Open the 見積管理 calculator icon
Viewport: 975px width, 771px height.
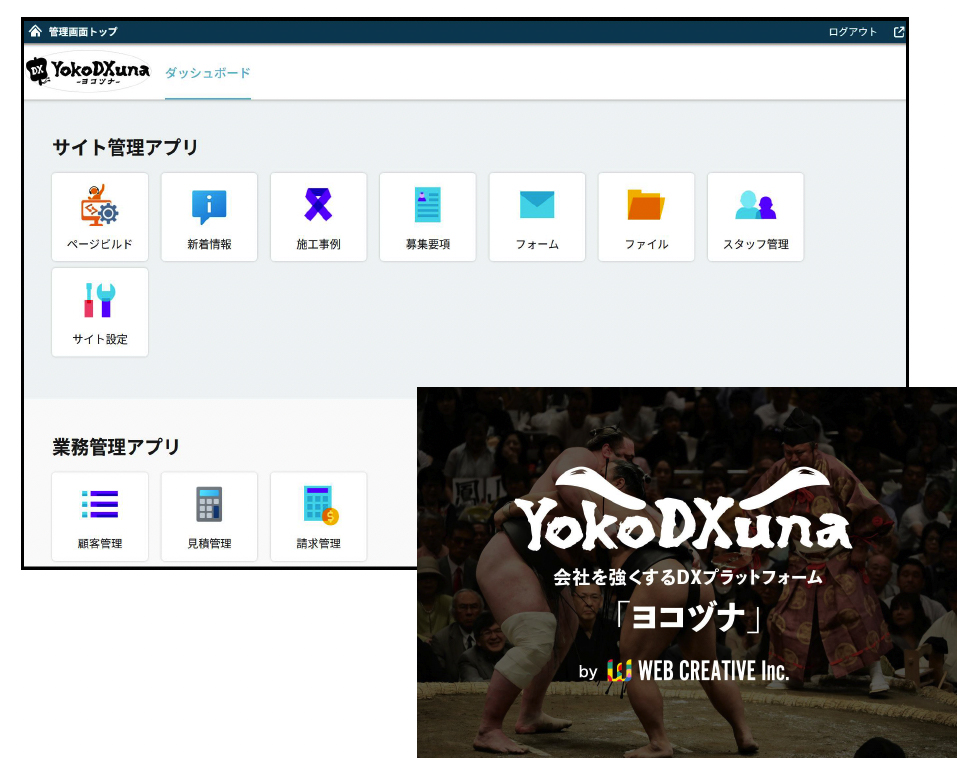[209, 505]
